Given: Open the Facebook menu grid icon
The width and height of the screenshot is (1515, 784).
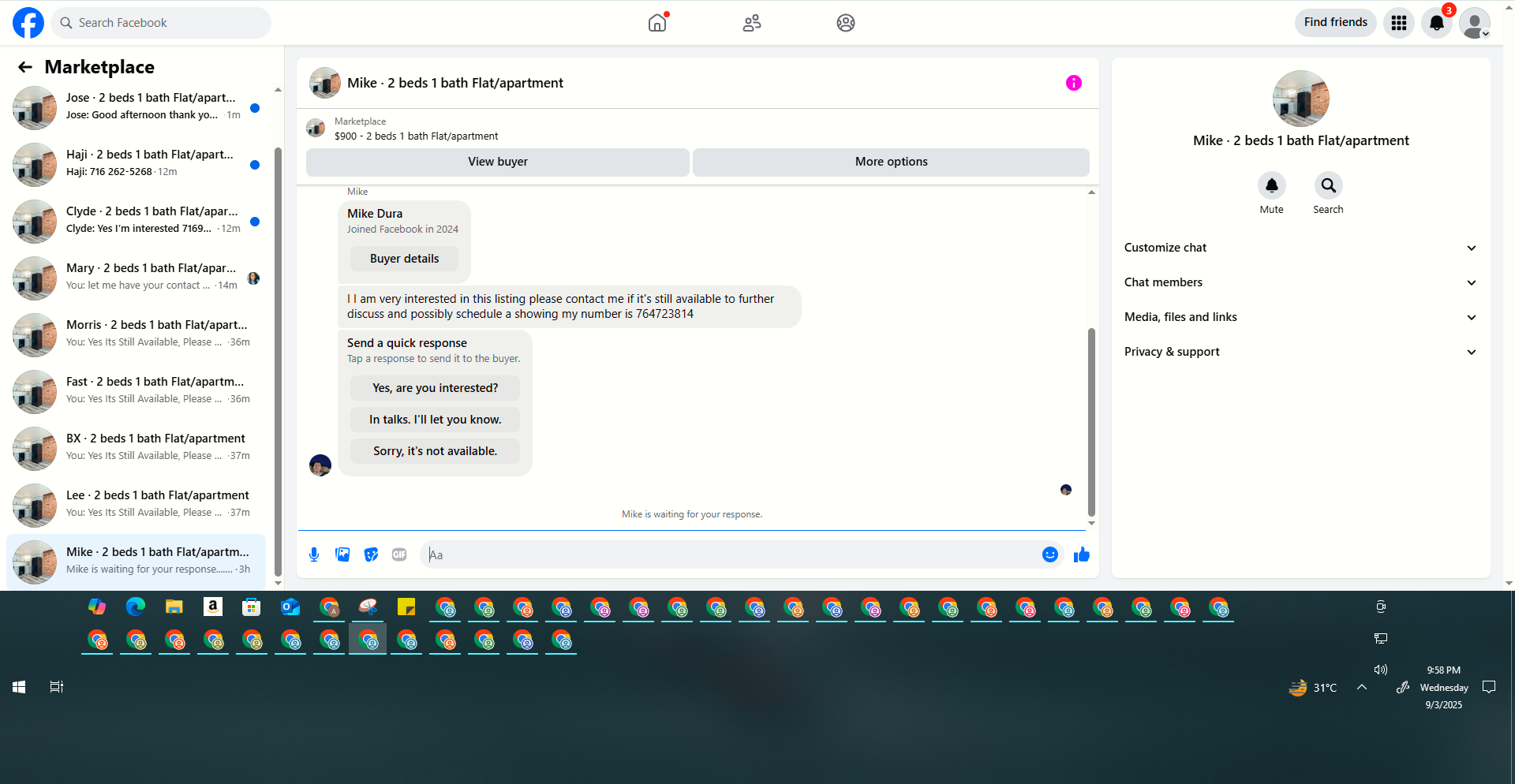Looking at the screenshot, I should click(x=1399, y=23).
